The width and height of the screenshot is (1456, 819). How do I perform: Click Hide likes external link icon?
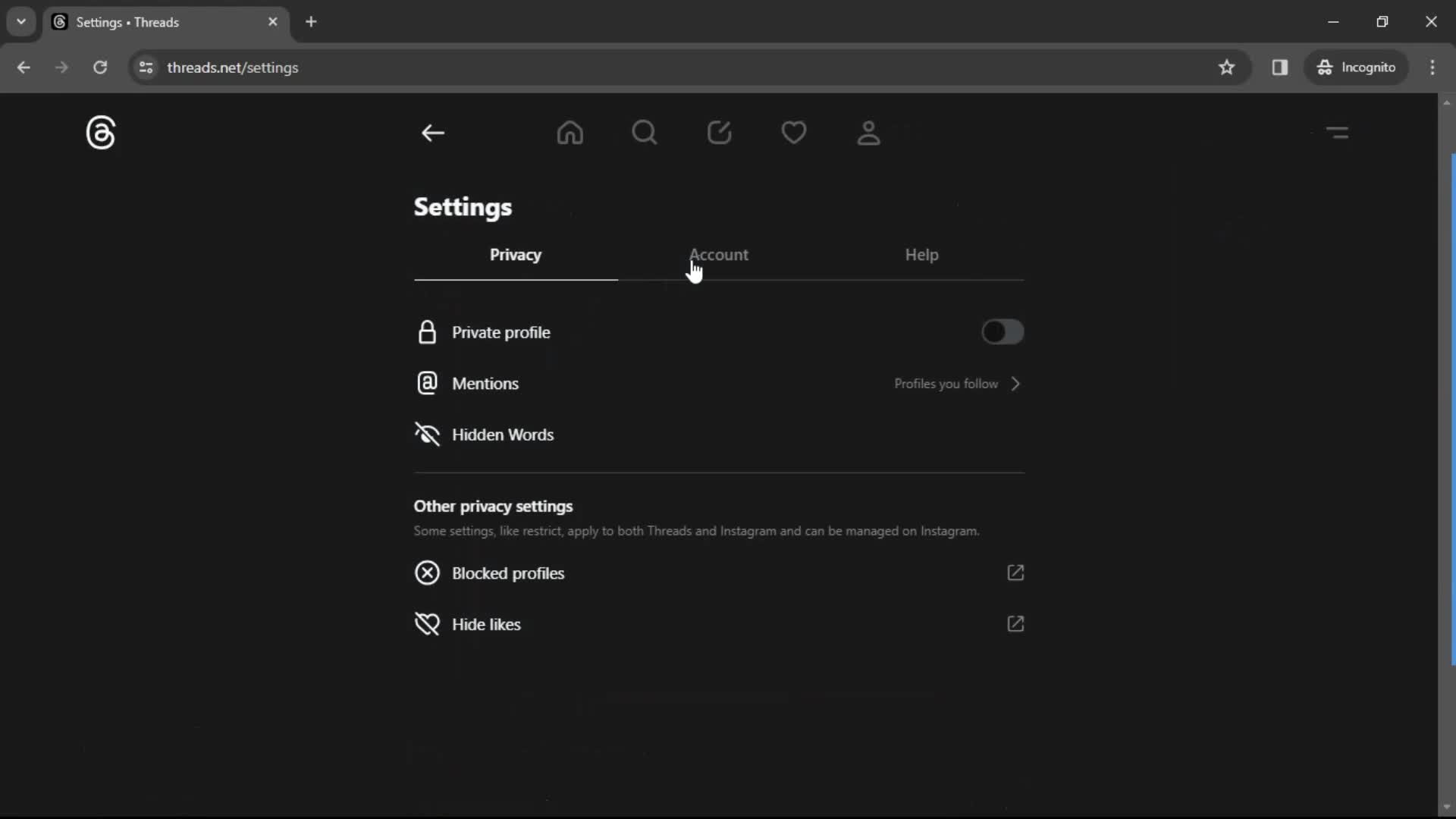click(1016, 623)
